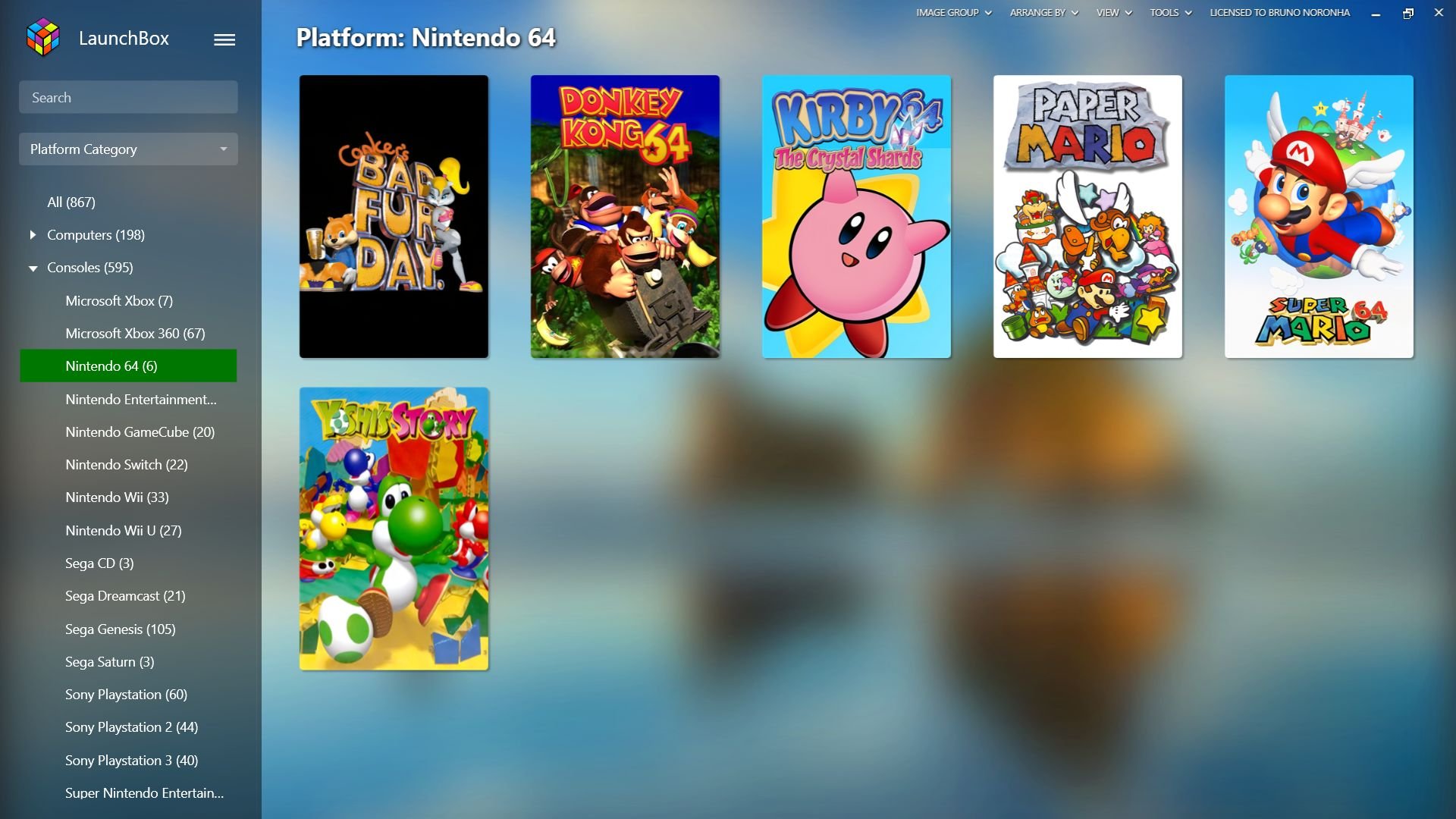Screen dimensions: 1456x819
Task: Open the Arrange By menu
Action: click(1044, 12)
